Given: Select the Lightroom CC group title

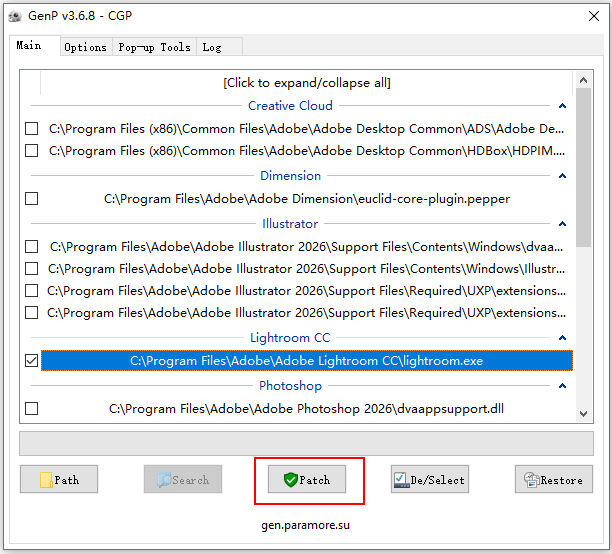Looking at the screenshot, I should click(x=290, y=338).
